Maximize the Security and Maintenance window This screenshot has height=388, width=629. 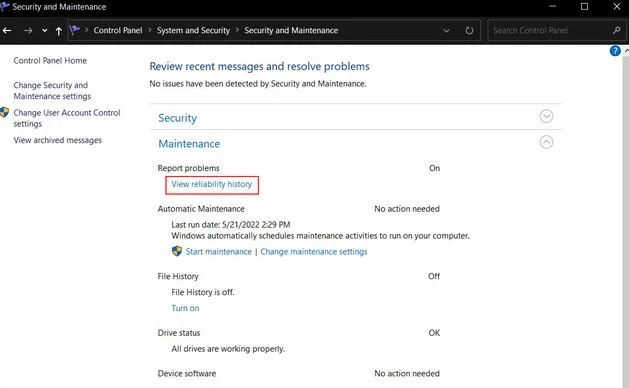[x=584, y=6]
